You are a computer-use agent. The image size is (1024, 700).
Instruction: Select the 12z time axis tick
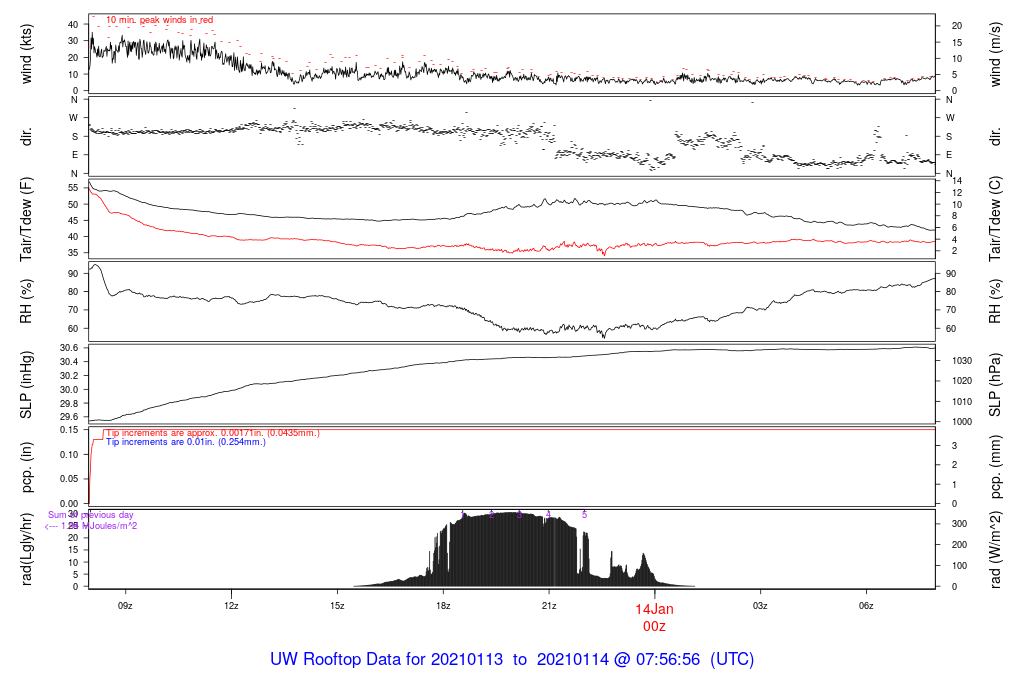(231, 606)
